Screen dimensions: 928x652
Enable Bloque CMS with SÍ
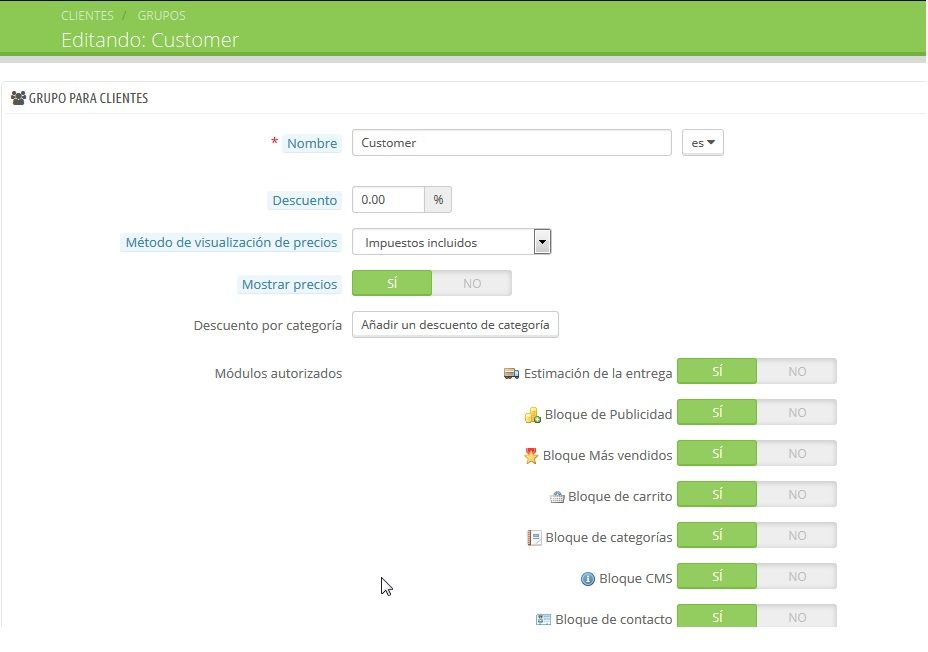(717, 576)
